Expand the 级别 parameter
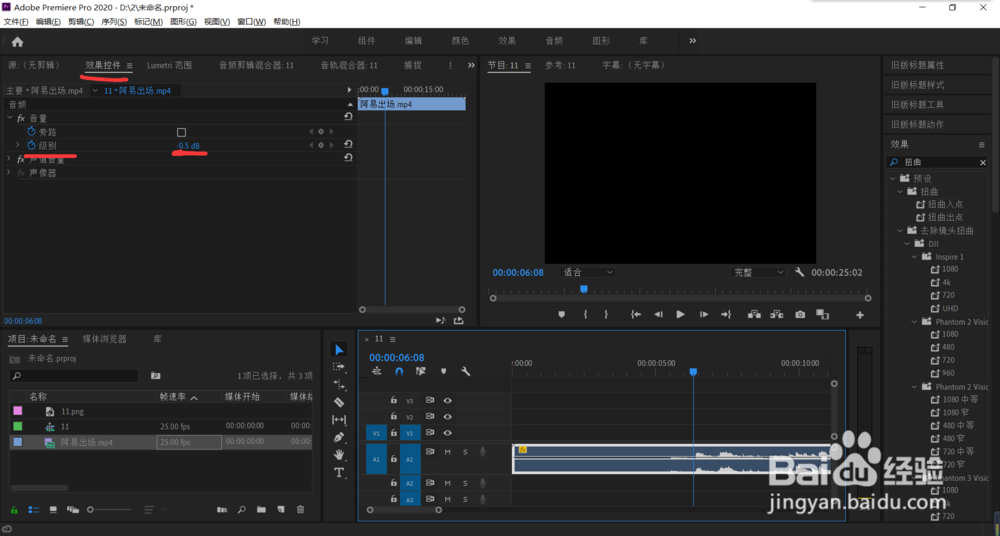Viewport: 1000px width, 536px height. 18,145
